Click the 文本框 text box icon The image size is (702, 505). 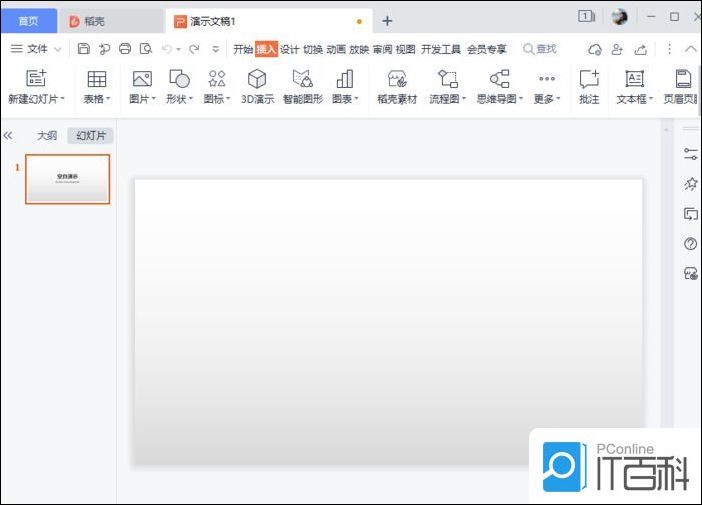tap(634, 79)
